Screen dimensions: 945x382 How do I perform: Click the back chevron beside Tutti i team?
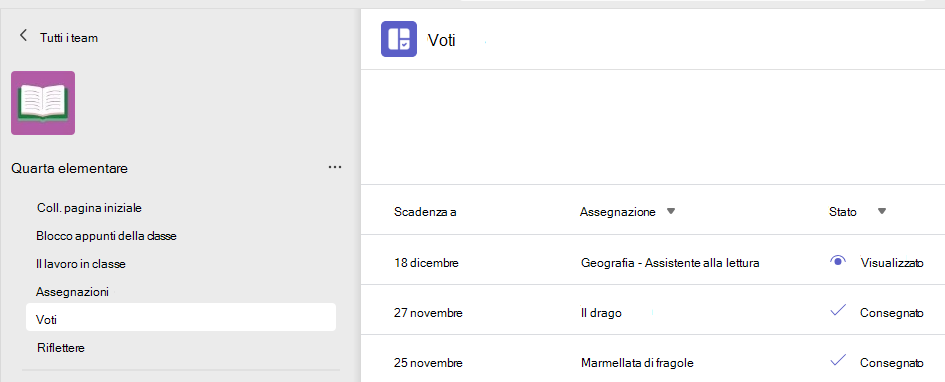(x=24, y=35)
